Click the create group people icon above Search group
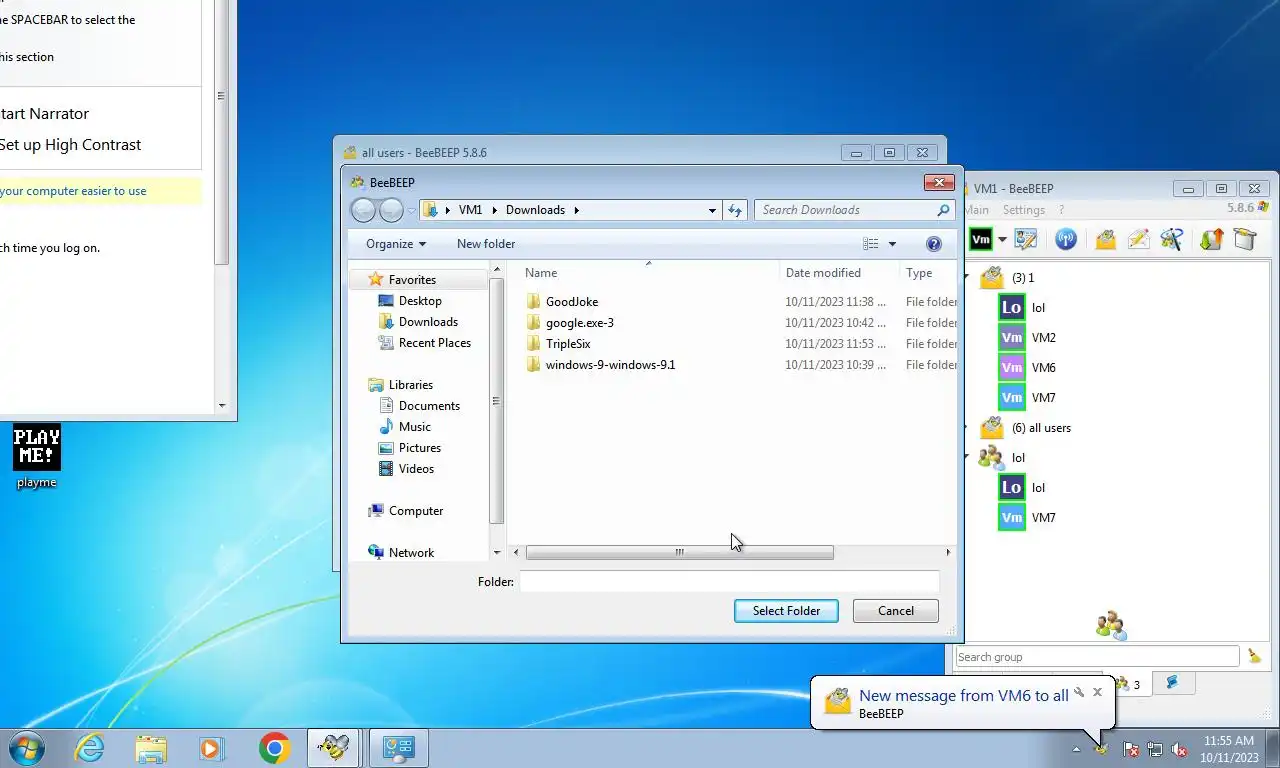1280x768 pixels. 1110,626
